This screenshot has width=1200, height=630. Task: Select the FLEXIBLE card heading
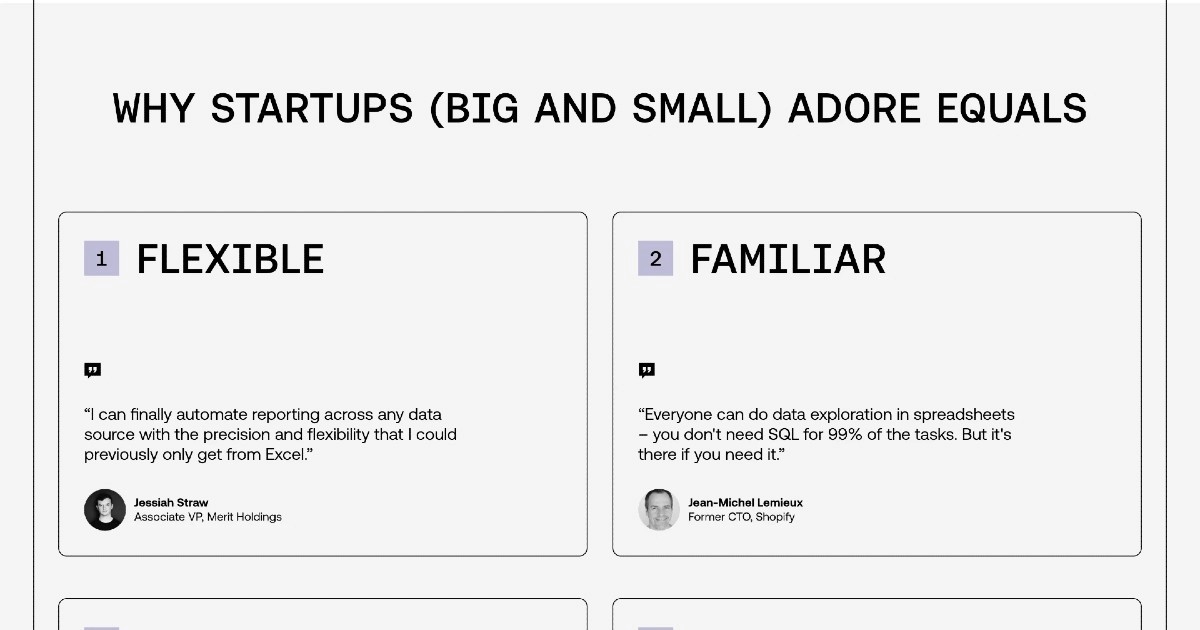[230, 259]
